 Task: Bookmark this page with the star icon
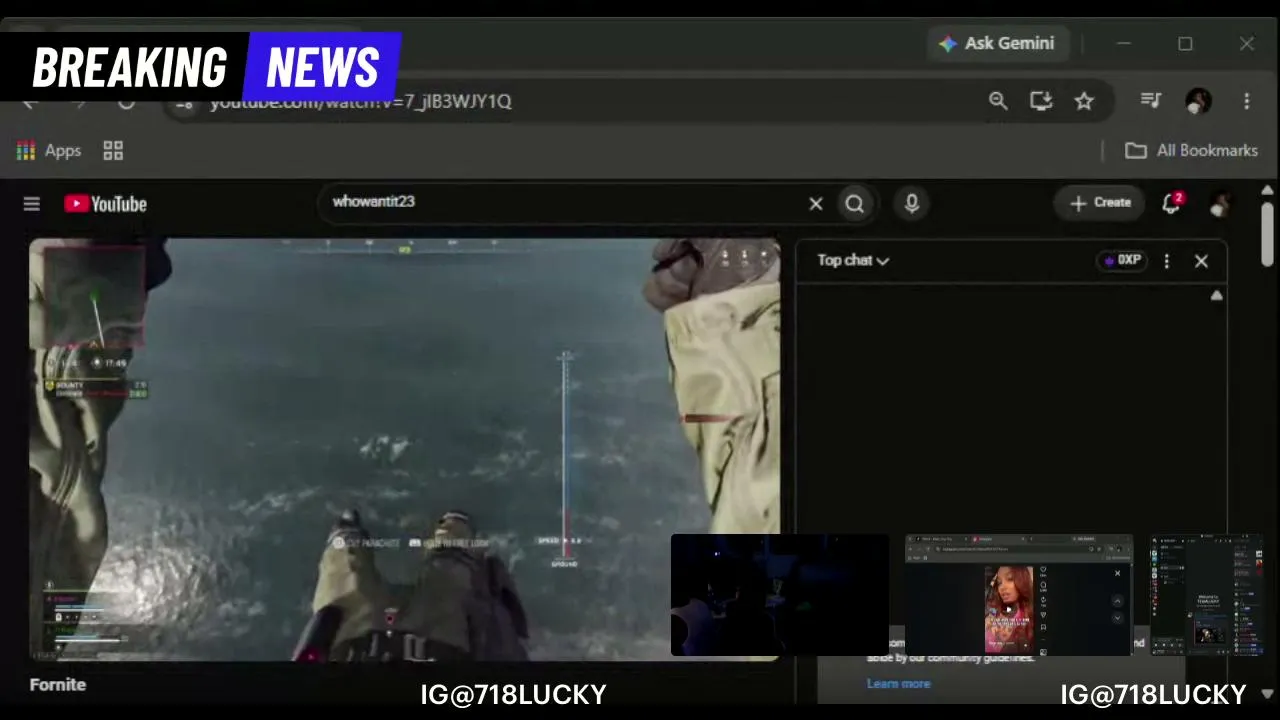tap(1084, 100)
